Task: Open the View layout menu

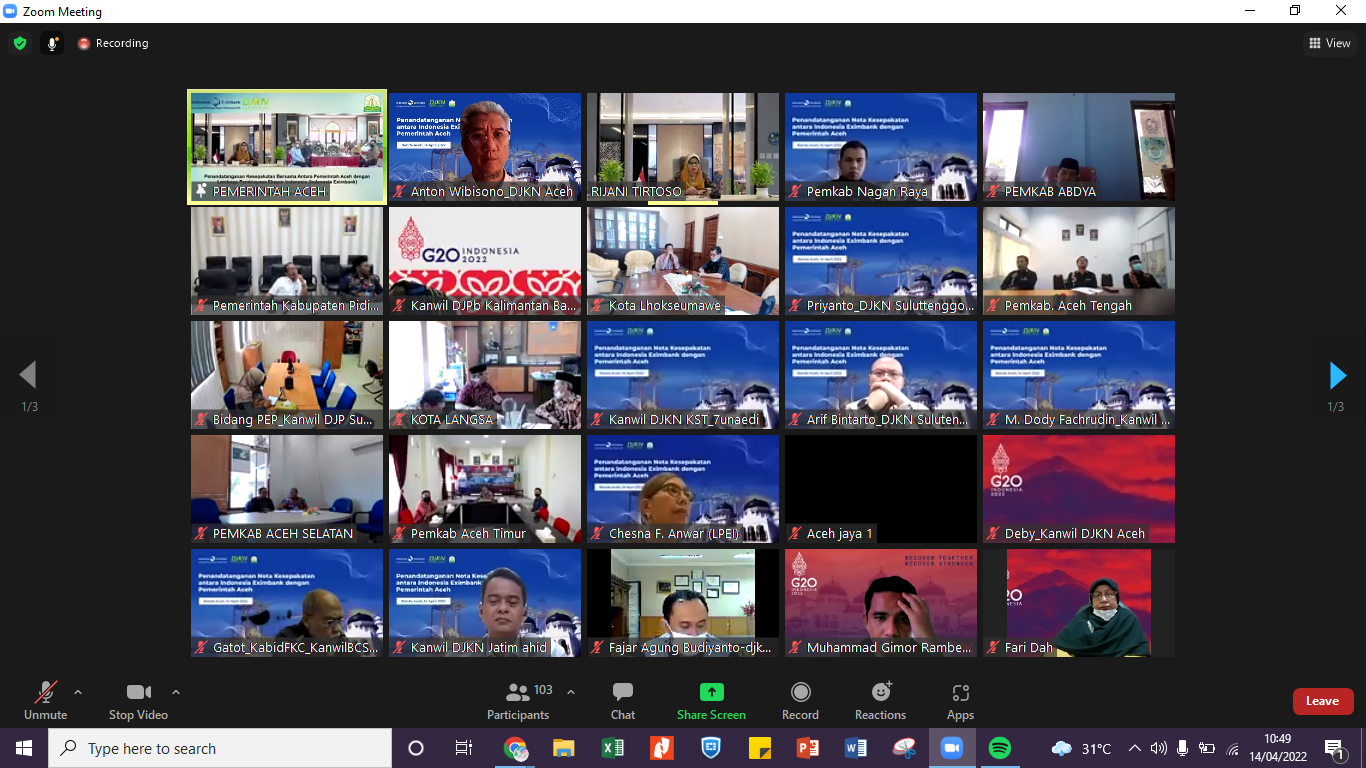Action: click(x=1329, y=43)
